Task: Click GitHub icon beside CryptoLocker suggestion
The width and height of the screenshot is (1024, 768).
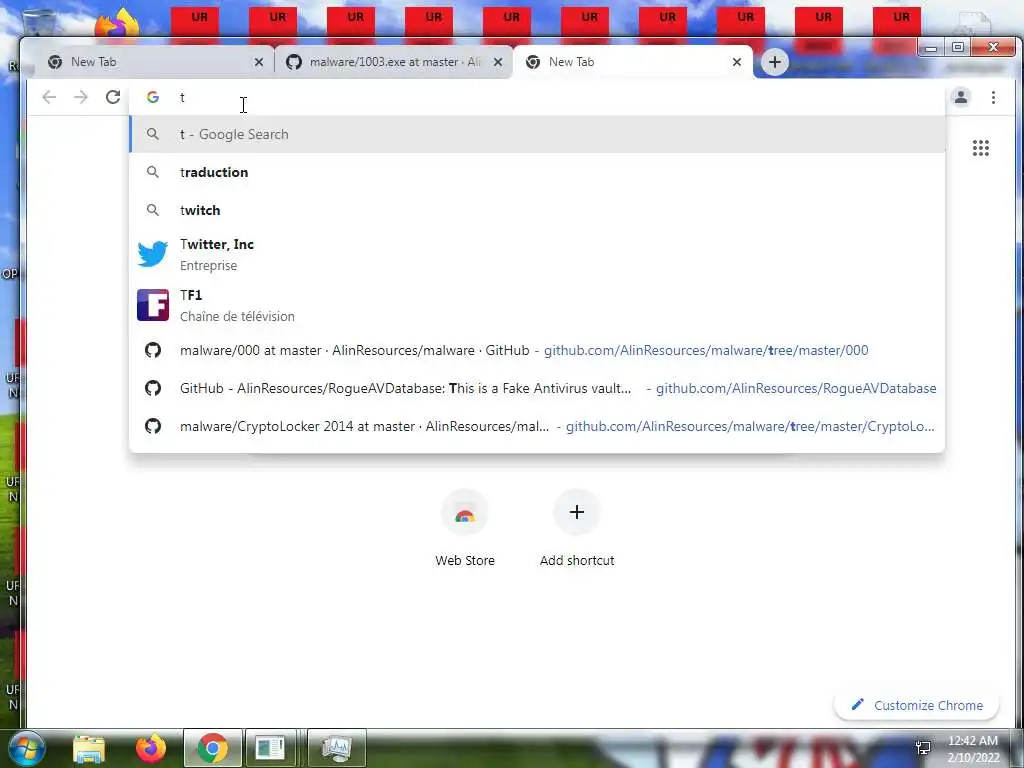Action: [153, 426]
